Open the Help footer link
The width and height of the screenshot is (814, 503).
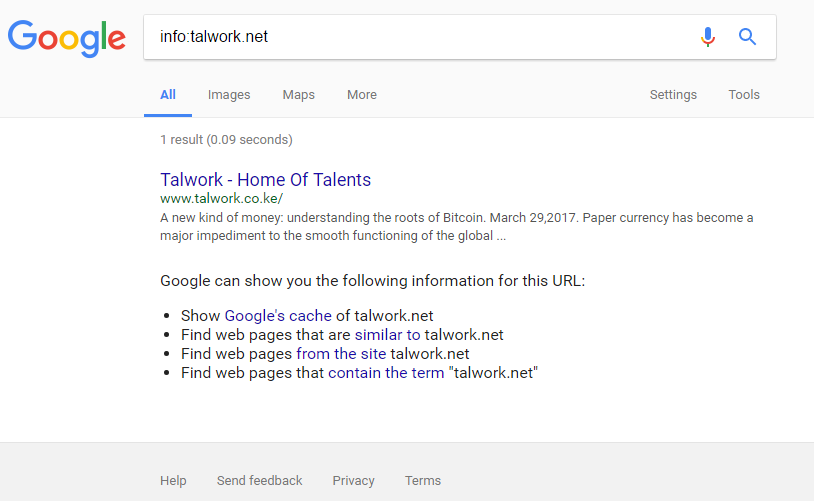tap(173, 481)
